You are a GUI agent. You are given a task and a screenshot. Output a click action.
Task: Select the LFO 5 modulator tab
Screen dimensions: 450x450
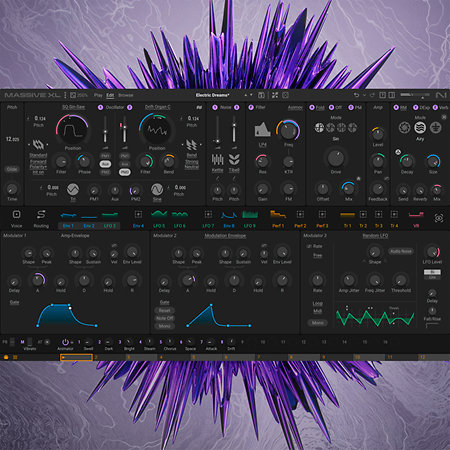coord(159,226)
